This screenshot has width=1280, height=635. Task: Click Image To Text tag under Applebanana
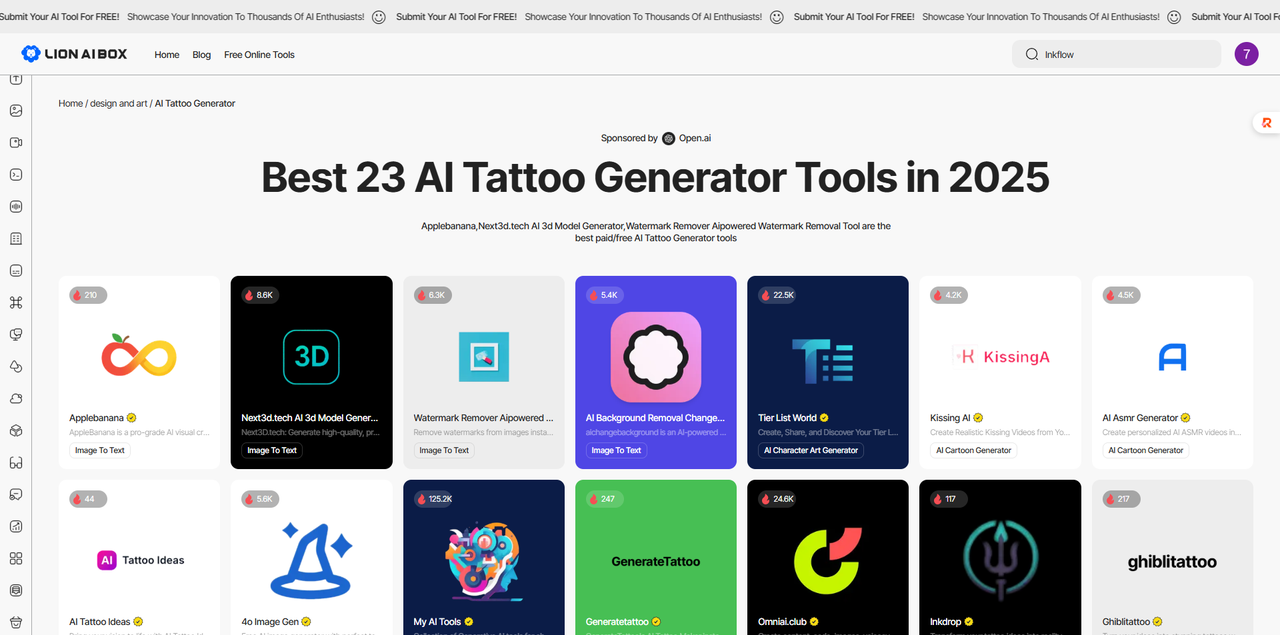(x=100, y=450)
